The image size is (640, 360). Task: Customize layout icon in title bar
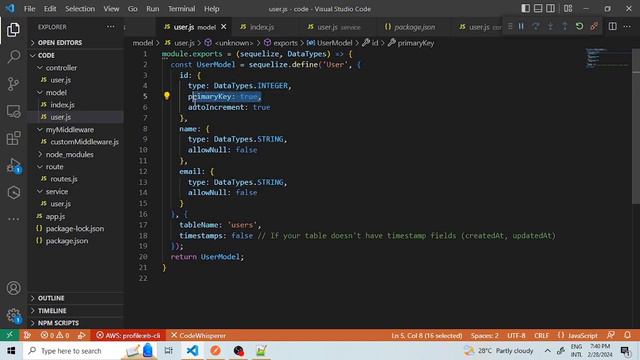click(568, 9)
